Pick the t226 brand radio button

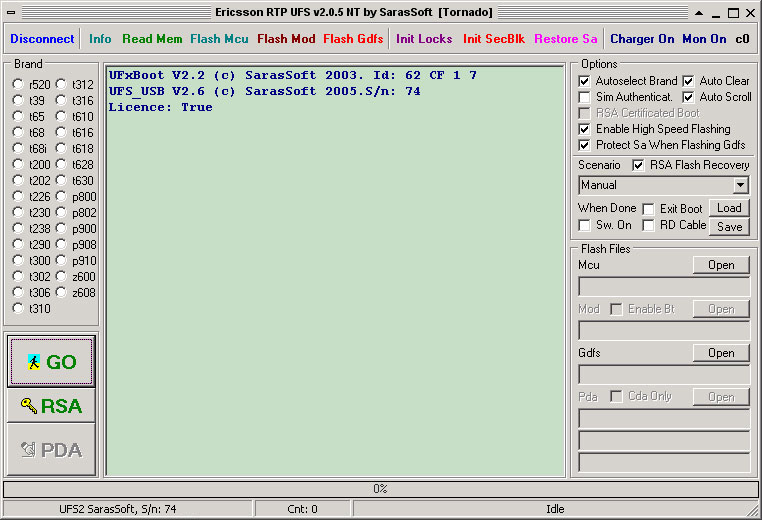click(x=18, y=196)
